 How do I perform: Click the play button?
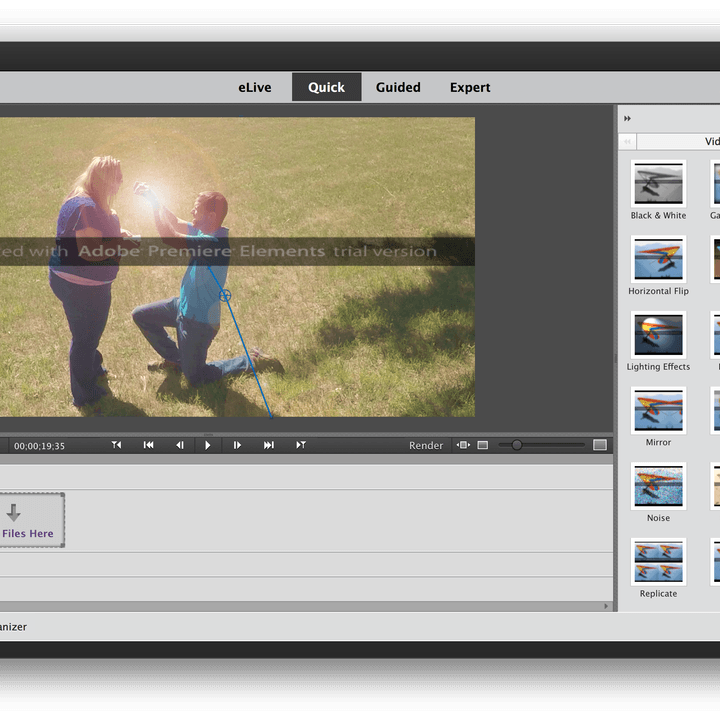tap(208, 445)
